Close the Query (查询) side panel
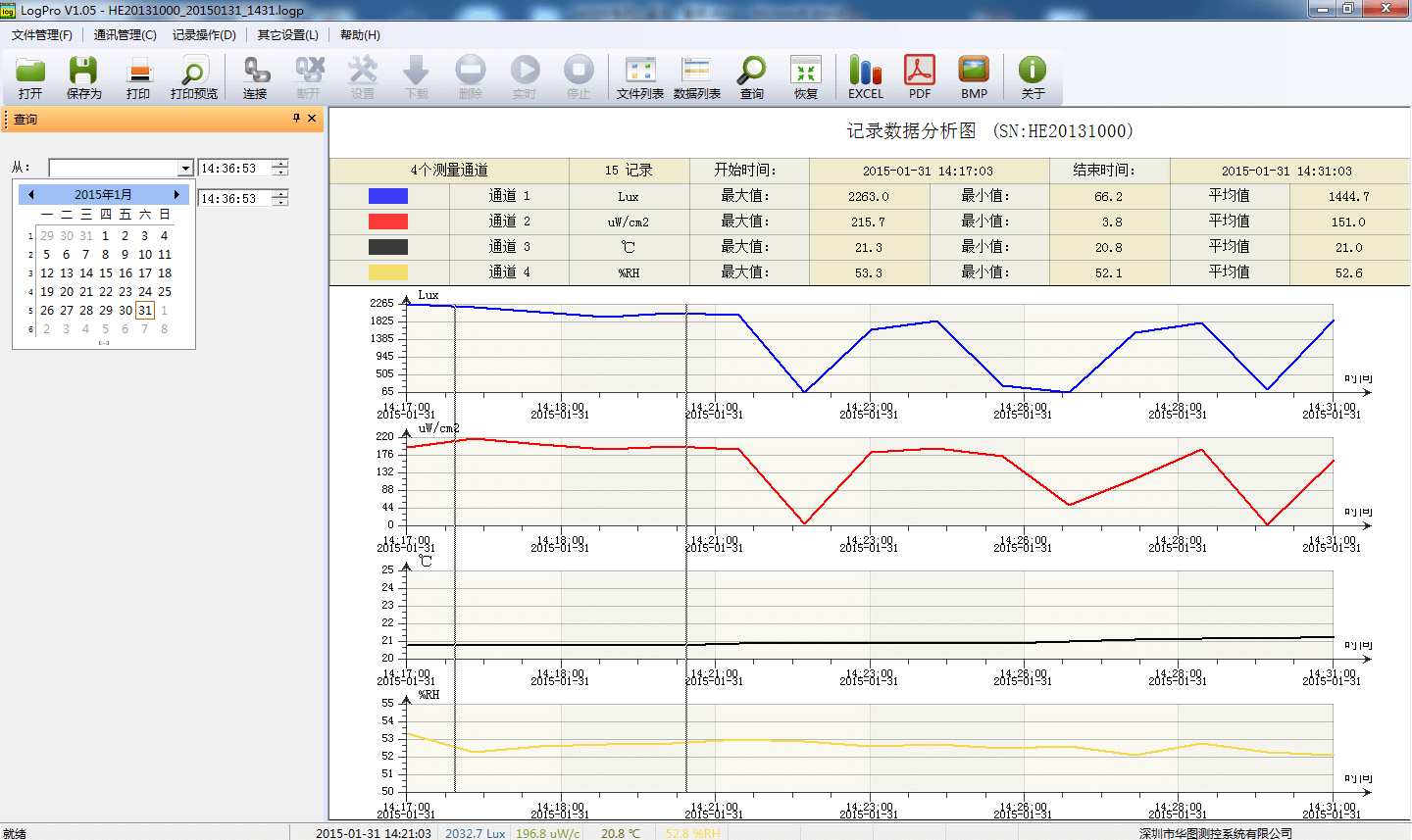 pyautogui.click(x=312, y=119)
